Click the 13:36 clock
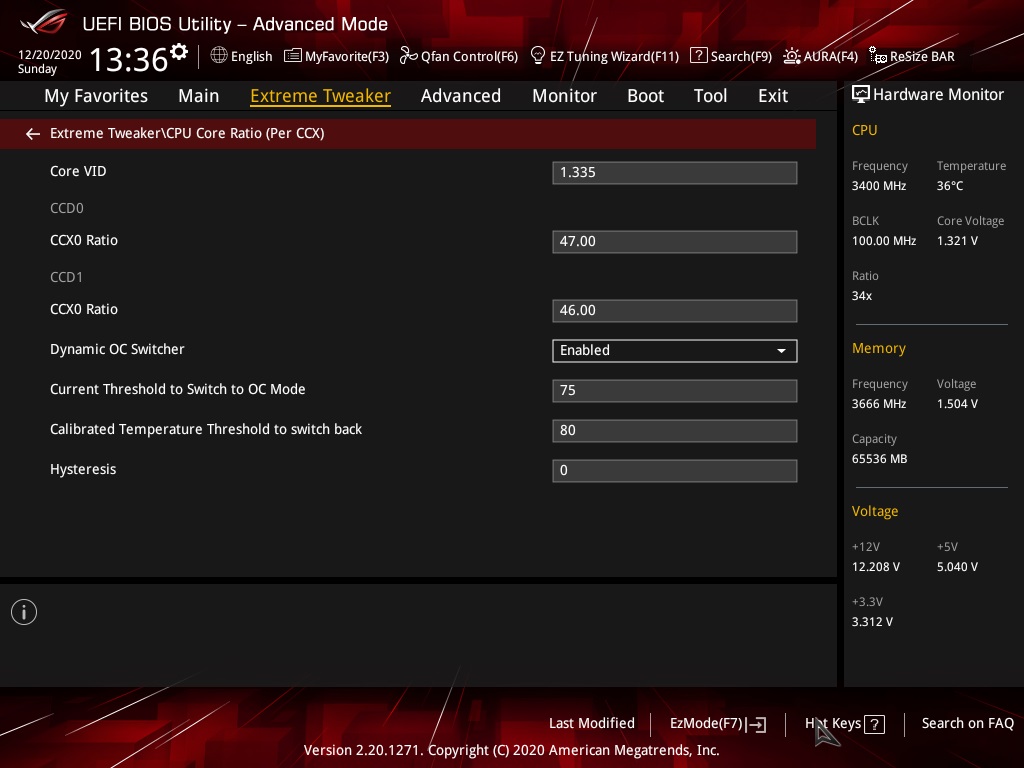 [x=129, y=59]
